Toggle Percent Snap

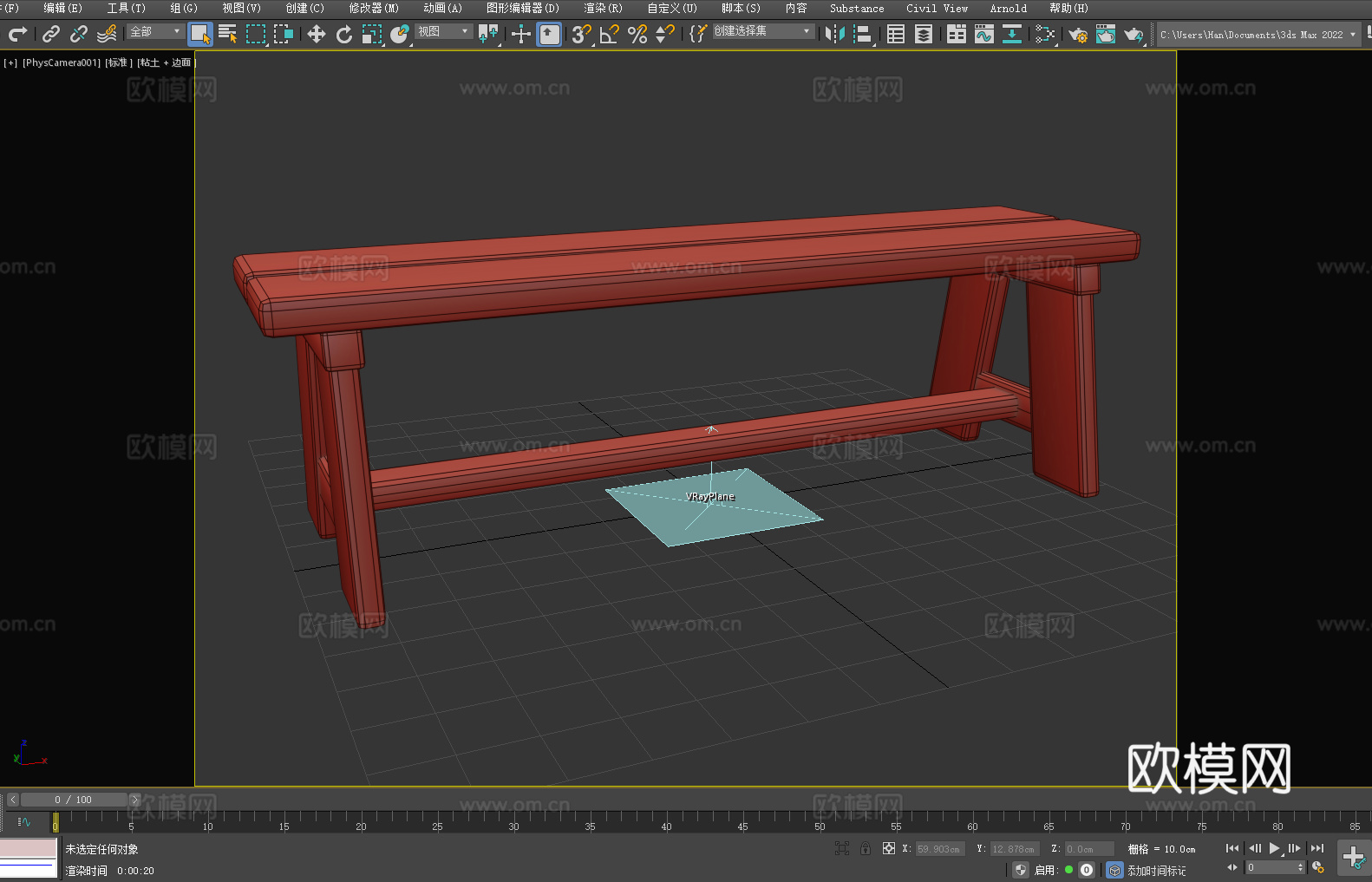[637, 34]
